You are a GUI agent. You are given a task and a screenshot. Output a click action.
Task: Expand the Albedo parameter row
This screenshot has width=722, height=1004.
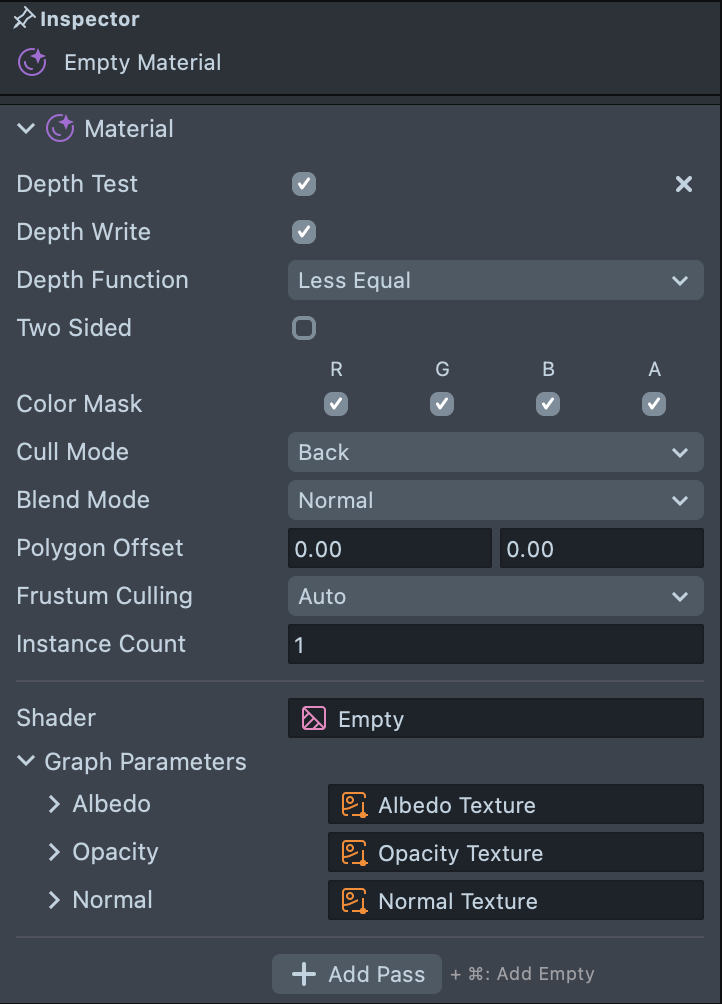[x=54, y=804]
